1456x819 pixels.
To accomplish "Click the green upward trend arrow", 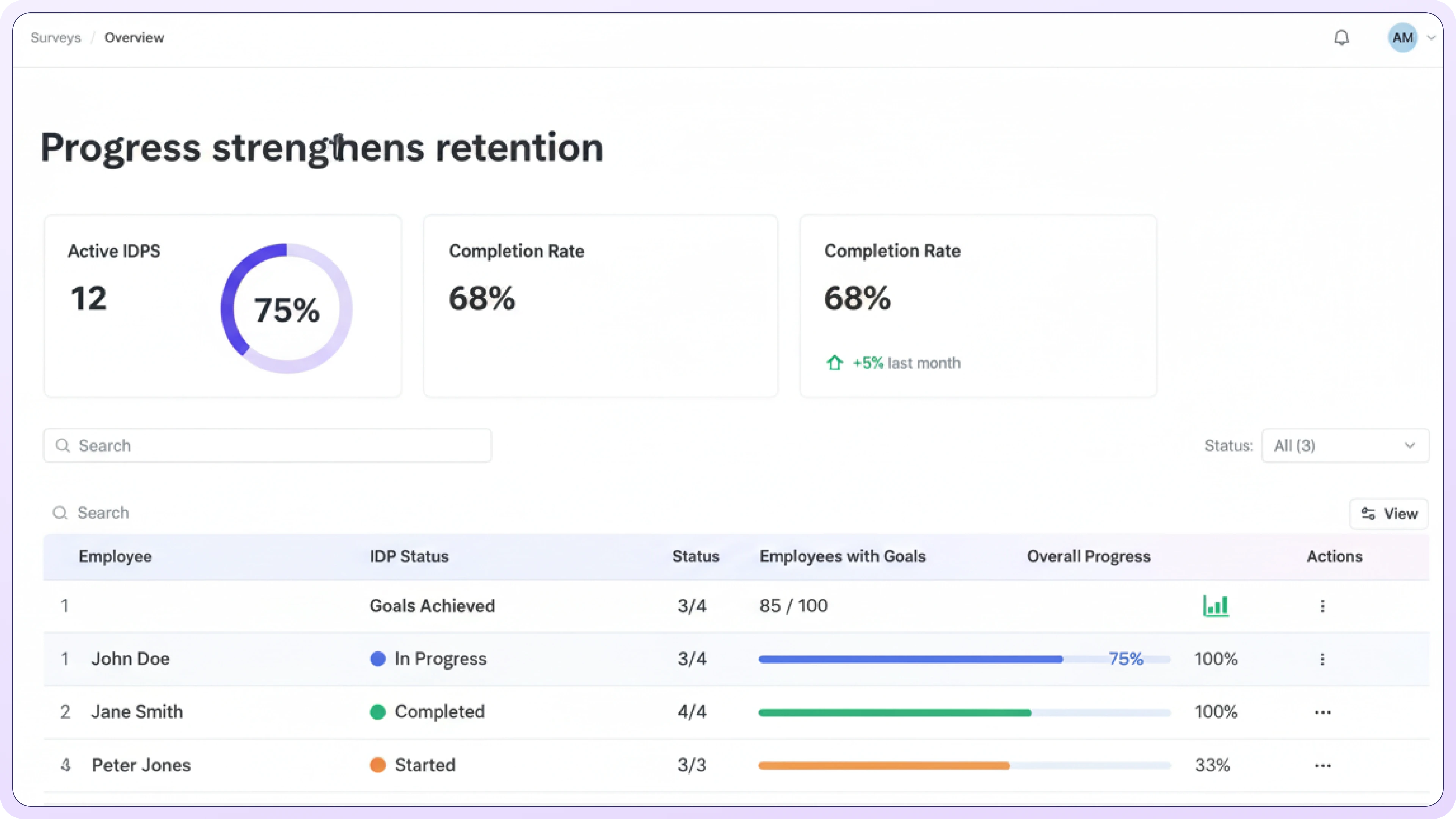I will coord(835,363).
